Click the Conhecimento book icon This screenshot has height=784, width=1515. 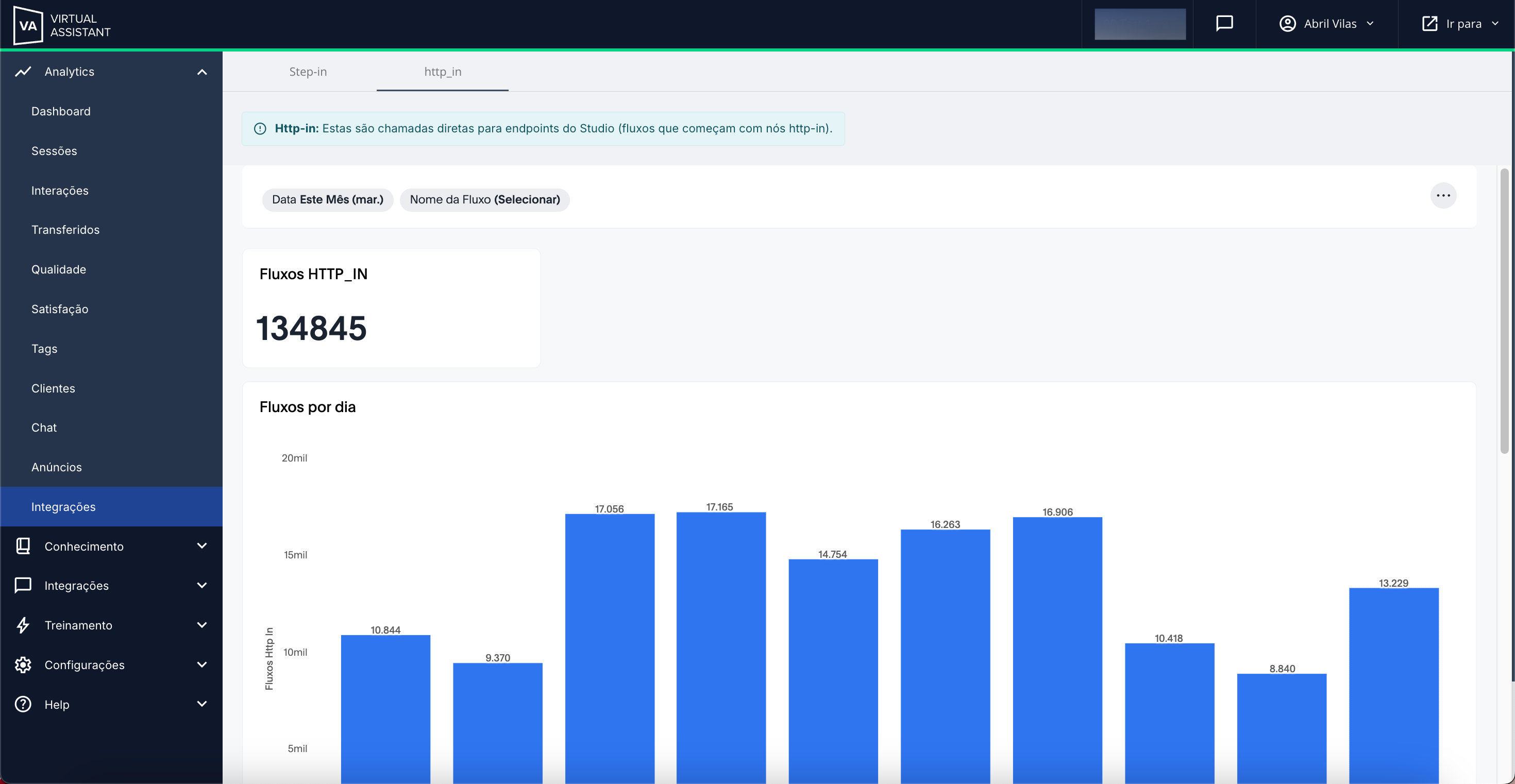pyautogui.click(x=23, y=546)
